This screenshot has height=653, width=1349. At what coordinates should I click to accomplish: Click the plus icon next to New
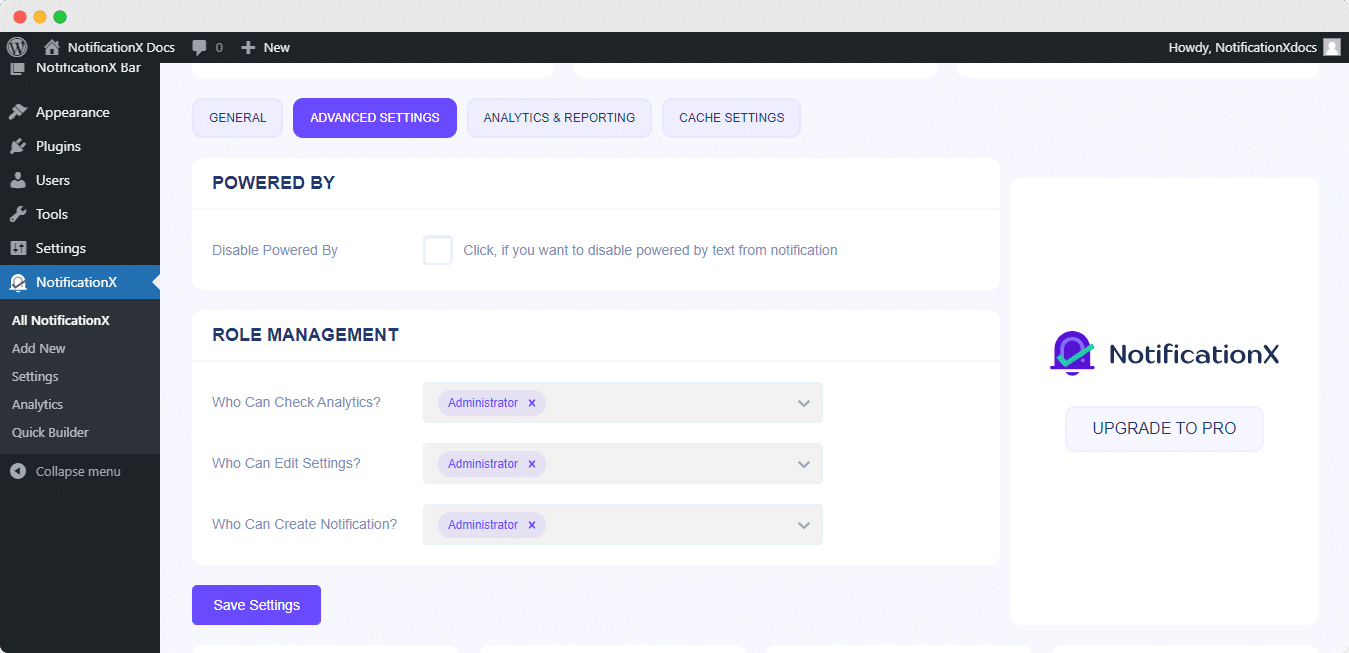coord(249,47)
